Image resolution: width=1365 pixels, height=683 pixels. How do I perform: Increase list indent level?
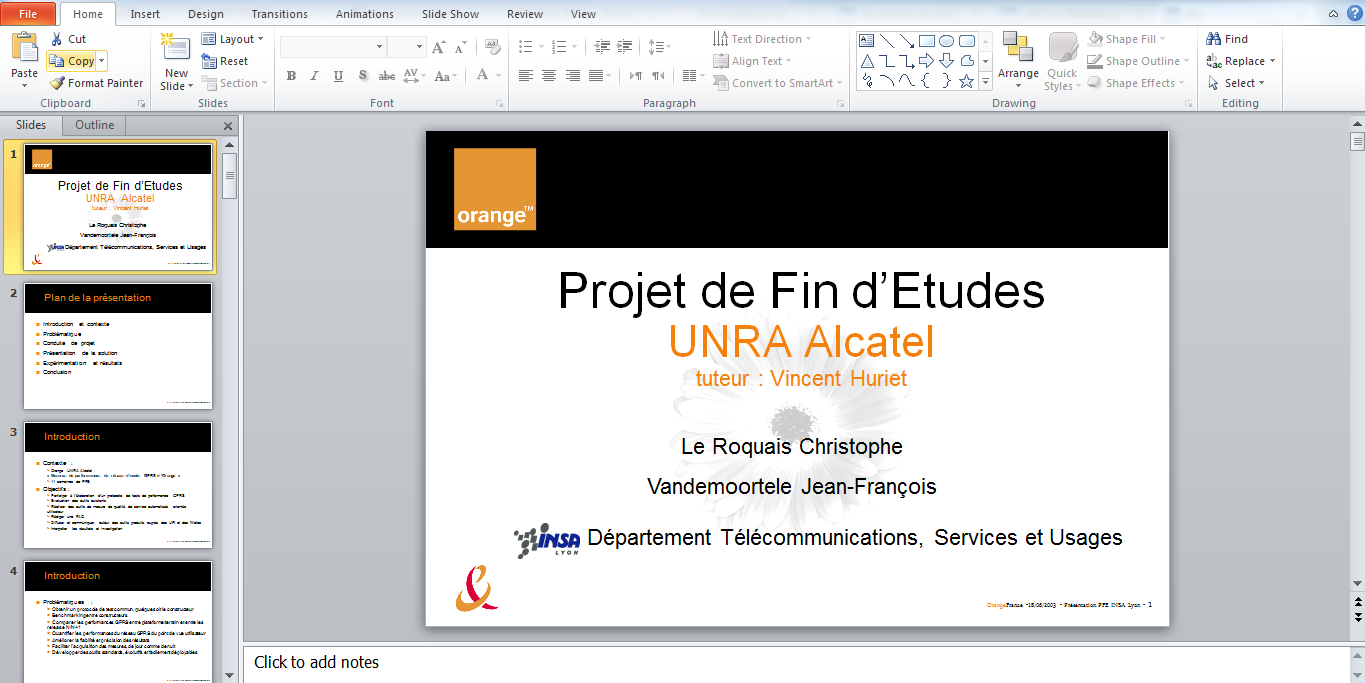point(626,47)
